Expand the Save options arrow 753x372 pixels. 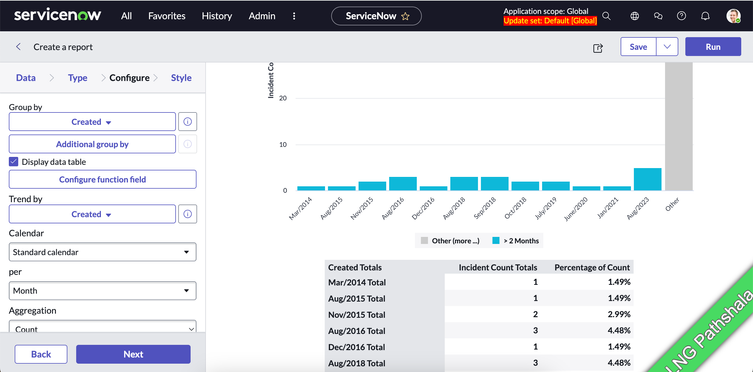pos(667,47)
